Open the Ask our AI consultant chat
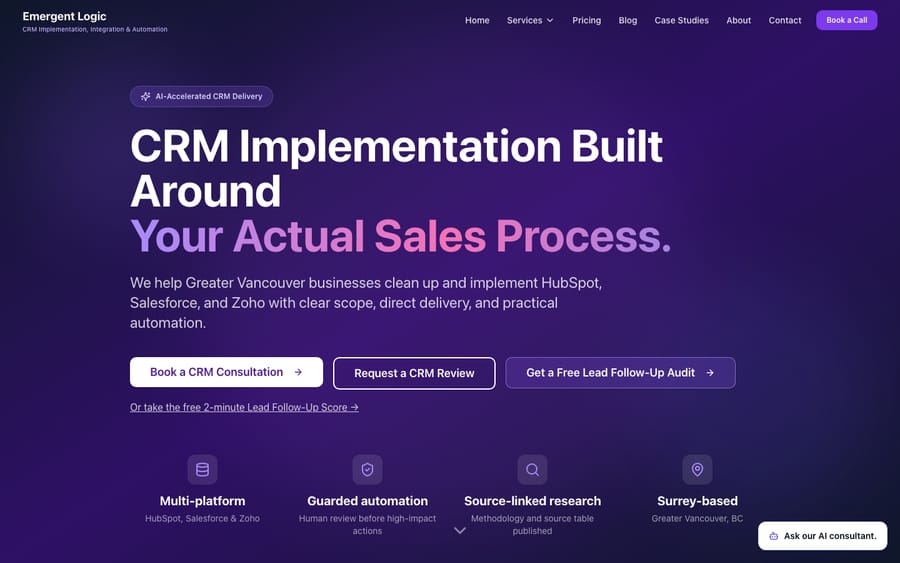The height and width of the screenshot is (563, 900). pos(823,536)
